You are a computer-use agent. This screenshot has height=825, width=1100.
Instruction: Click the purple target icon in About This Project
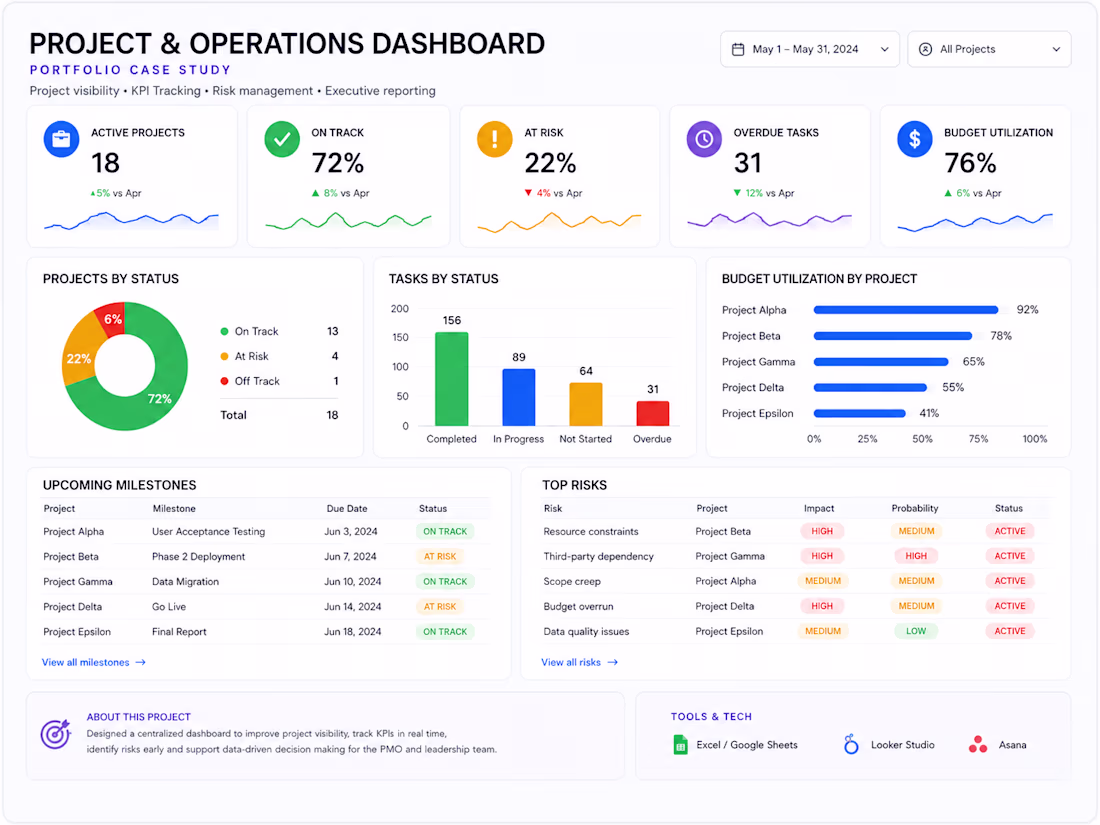tap(55, 734)
